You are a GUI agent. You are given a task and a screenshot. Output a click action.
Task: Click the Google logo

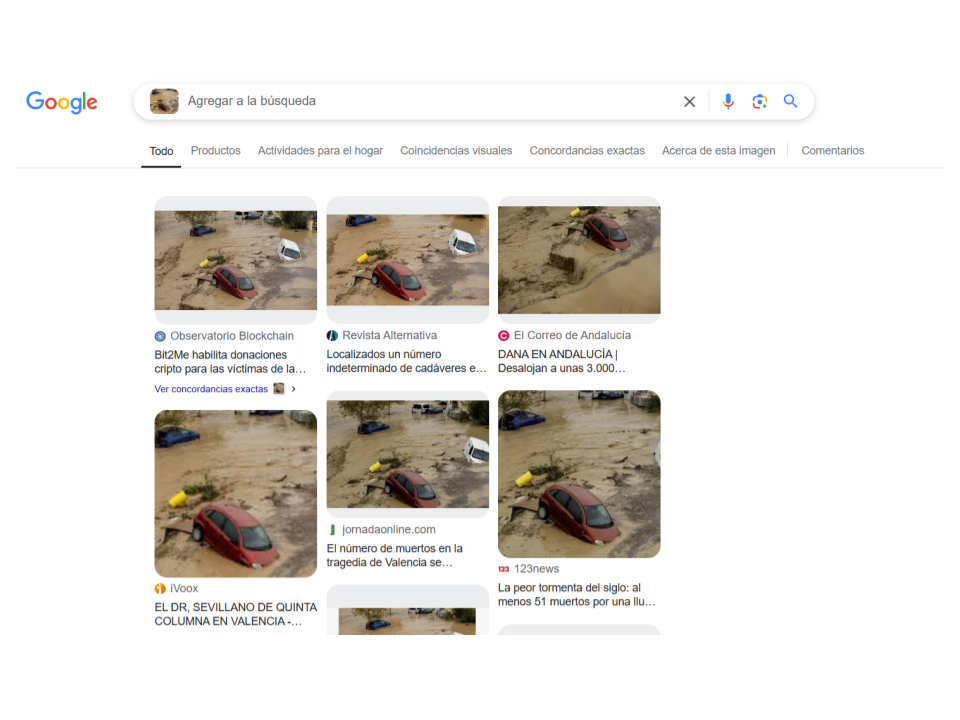pyautogui.click(x=62, y=102)
